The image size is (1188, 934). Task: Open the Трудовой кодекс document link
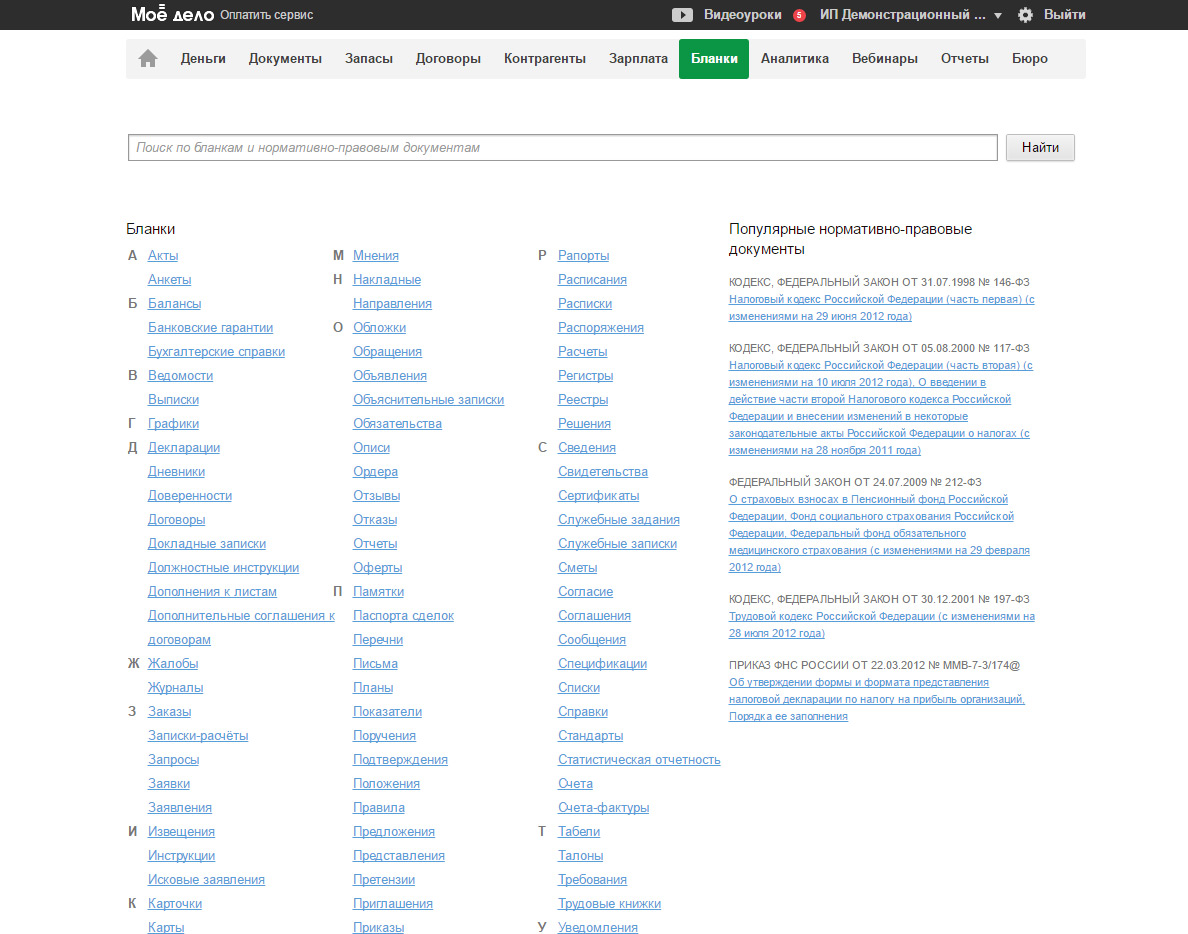pos(881,617)
